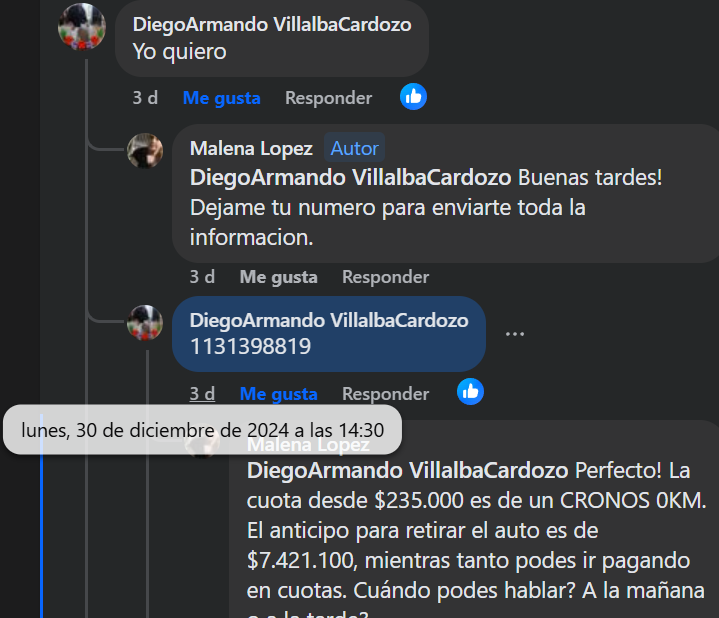Click the mentioned DiegoArmando name in "Buenas tardes" reply

[350, 177]
